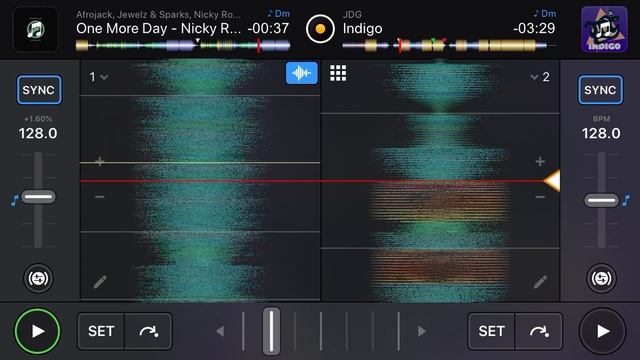This screenshot has height=360, width=640.
Task: Zoom in deck 2 waveform with plus
Action: 540,162
